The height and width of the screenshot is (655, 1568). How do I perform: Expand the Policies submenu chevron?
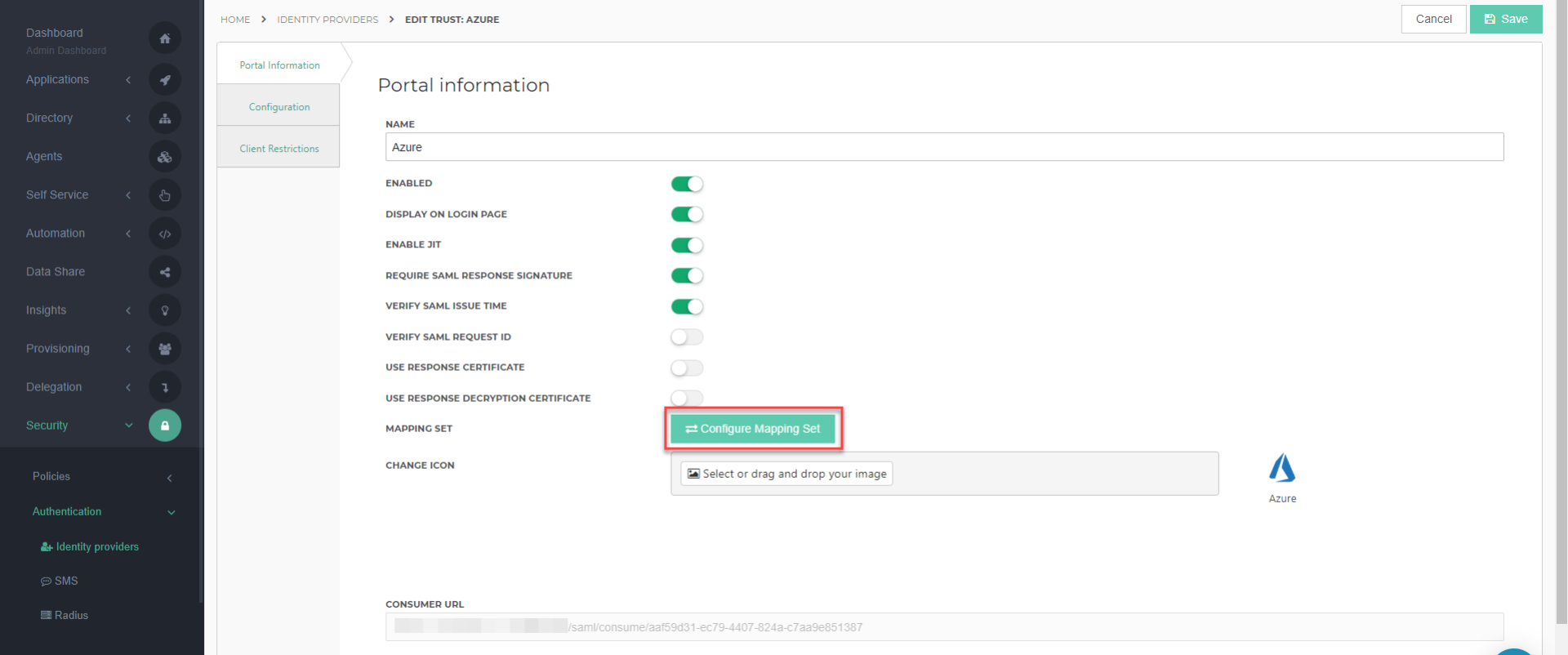click(170, 478)
